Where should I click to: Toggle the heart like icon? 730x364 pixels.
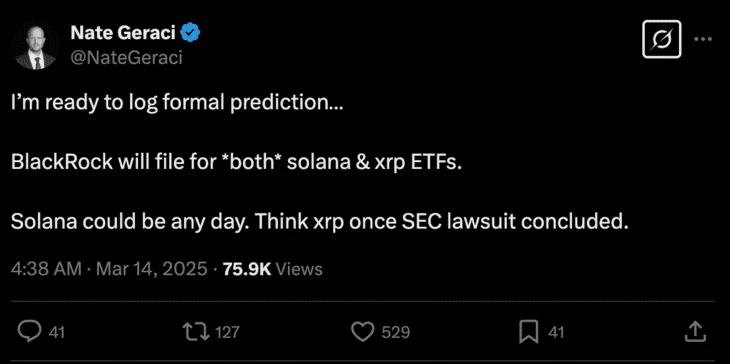pyautogui.click(x=362, y=332)
